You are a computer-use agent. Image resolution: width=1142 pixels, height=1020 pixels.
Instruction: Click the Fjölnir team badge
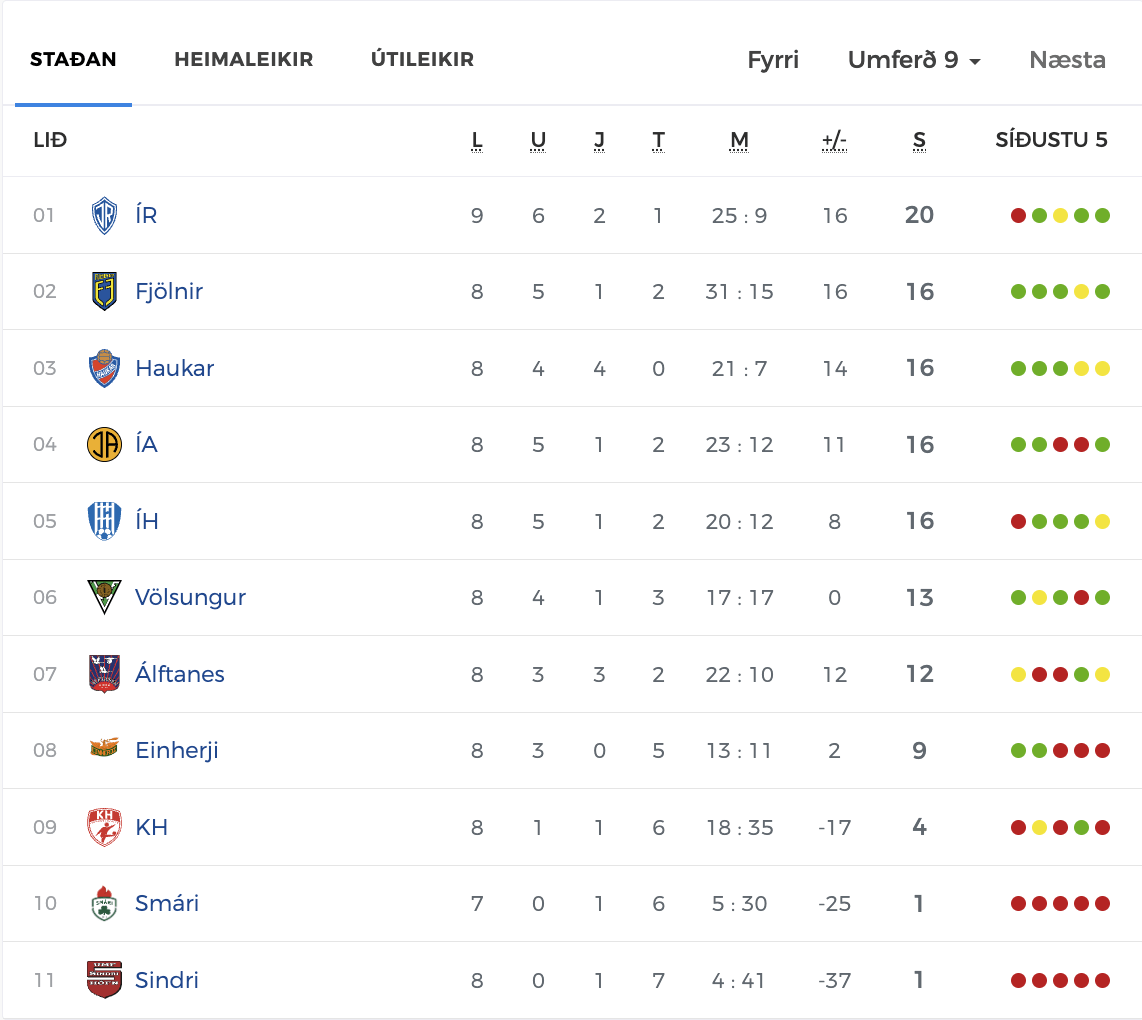[104, 291]
